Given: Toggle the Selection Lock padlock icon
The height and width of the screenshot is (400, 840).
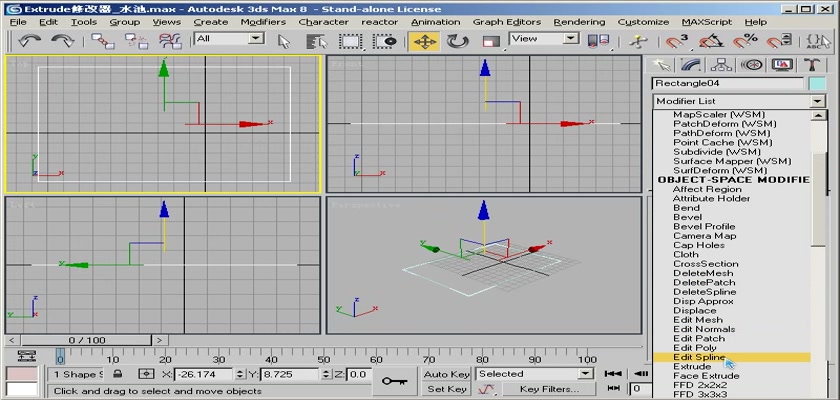Looking at the screenshot, I should coord(118,374).
